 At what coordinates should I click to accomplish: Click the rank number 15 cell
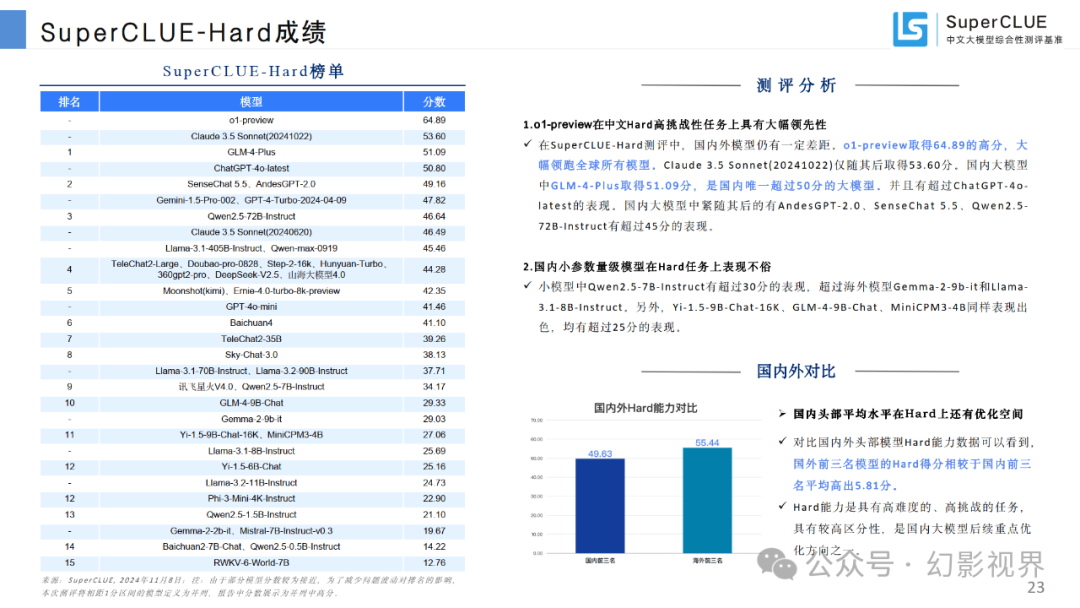70,563
